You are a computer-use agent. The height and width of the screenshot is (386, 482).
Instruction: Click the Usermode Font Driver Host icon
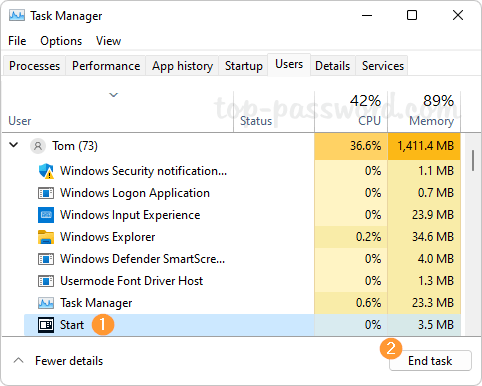[46, 281]
